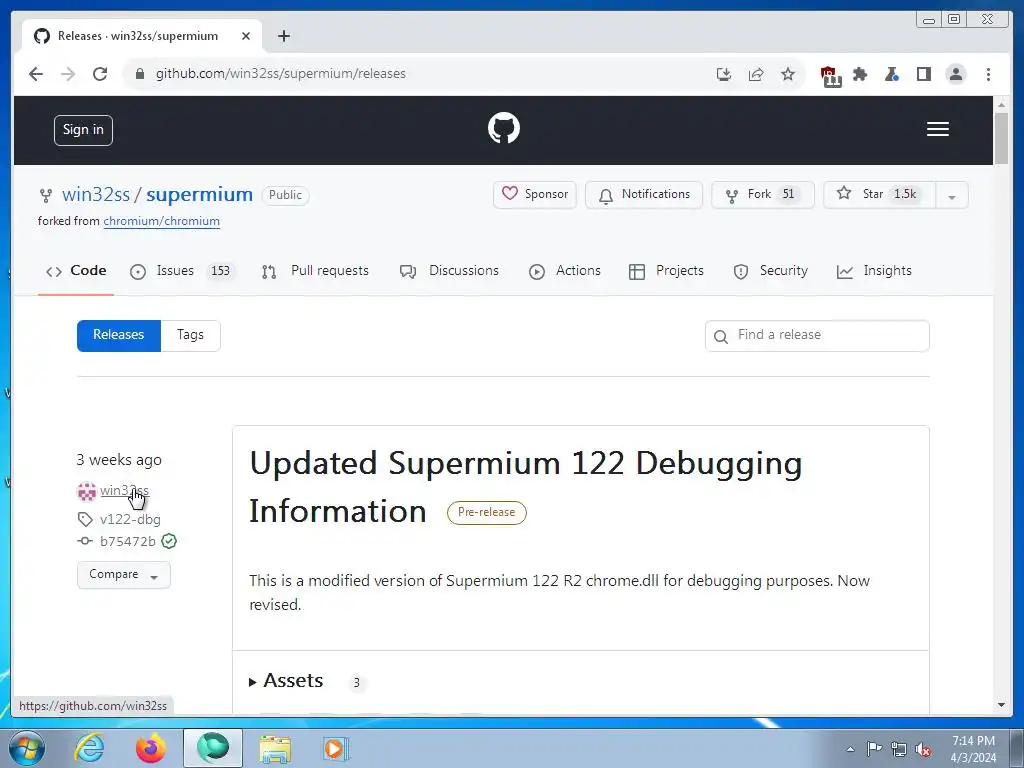
Task: Click the Sign in button
Action: click(x=83, y=130)
